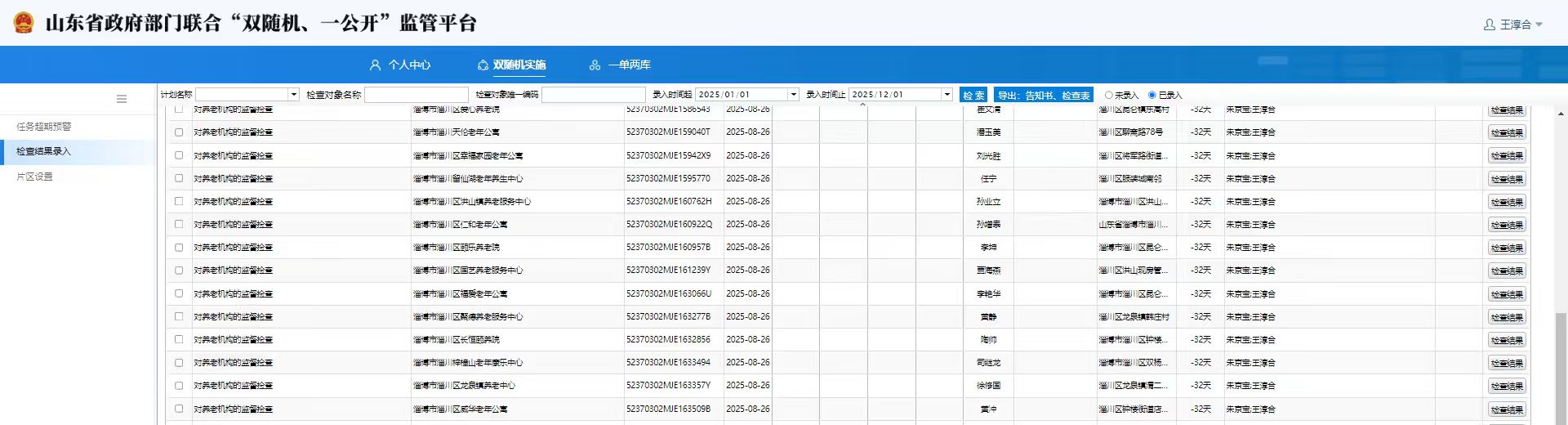Click the lightbulb icon beside 双随机实施
This screenshot has height=425, width=1568.
coord(483,65)
